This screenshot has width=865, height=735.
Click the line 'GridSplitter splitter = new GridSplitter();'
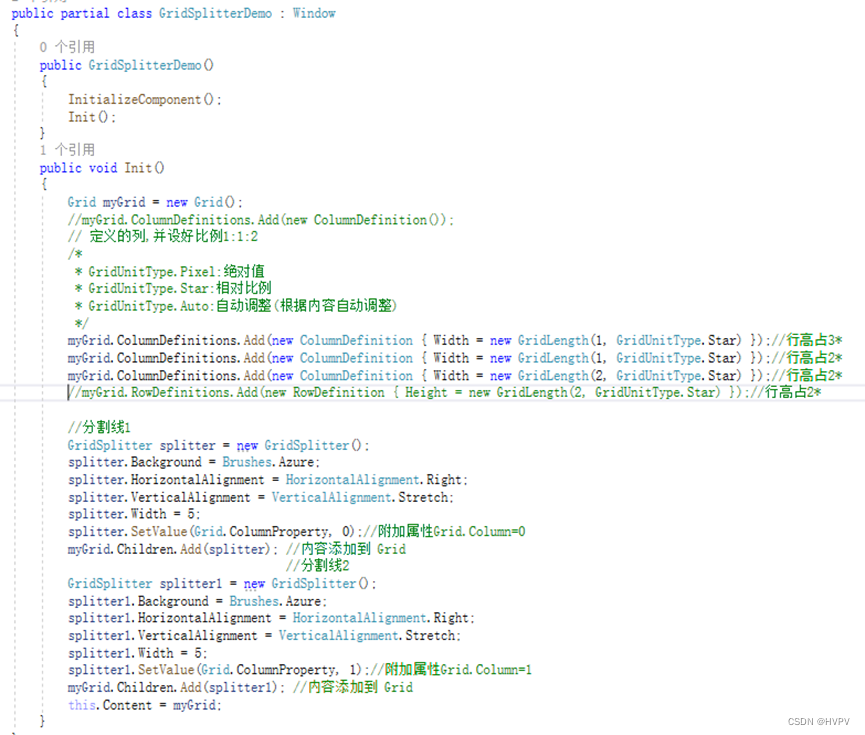(218, 445)
